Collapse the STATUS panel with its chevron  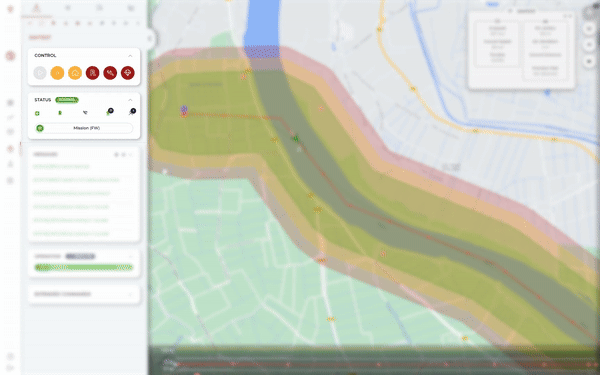130,100
